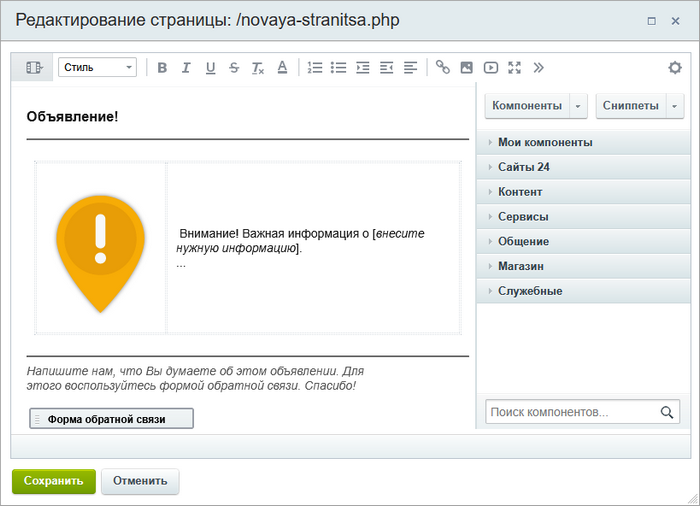This screenshot has height=506, width=700.
Task: Open editor settings gear
Action: point(675,68)
